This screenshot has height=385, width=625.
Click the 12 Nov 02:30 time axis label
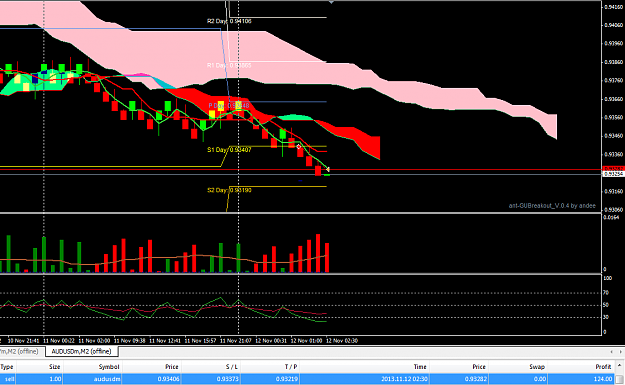(x=342, y=341)
